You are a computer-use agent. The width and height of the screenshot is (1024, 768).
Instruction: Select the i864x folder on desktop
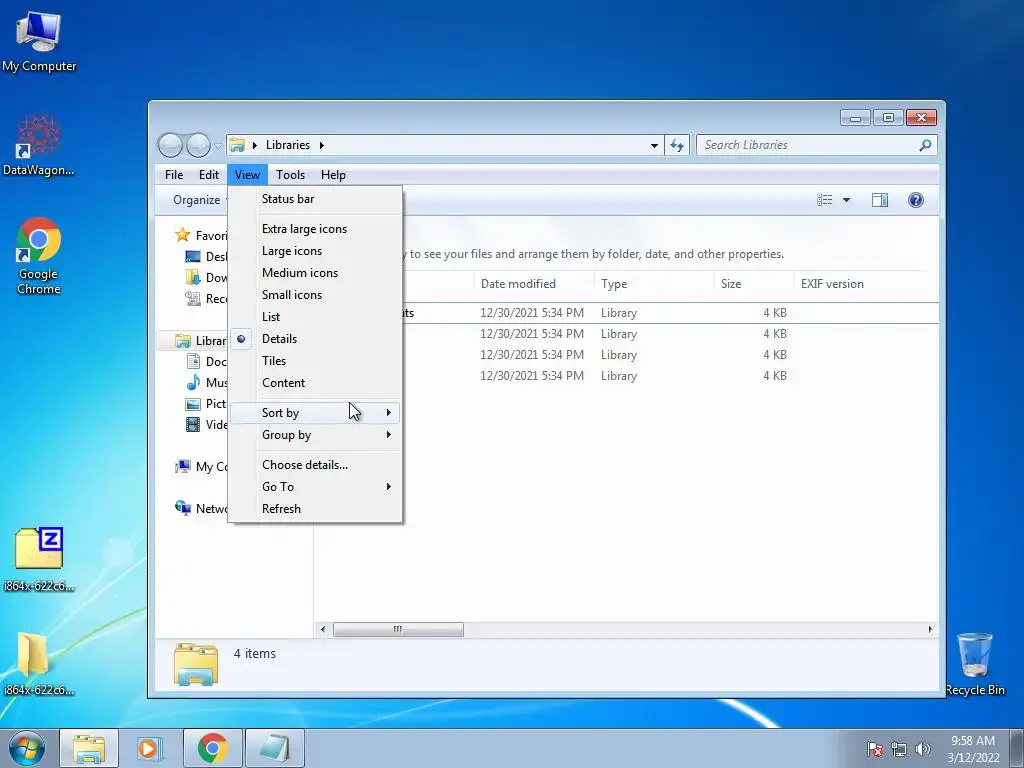point(39,663)
